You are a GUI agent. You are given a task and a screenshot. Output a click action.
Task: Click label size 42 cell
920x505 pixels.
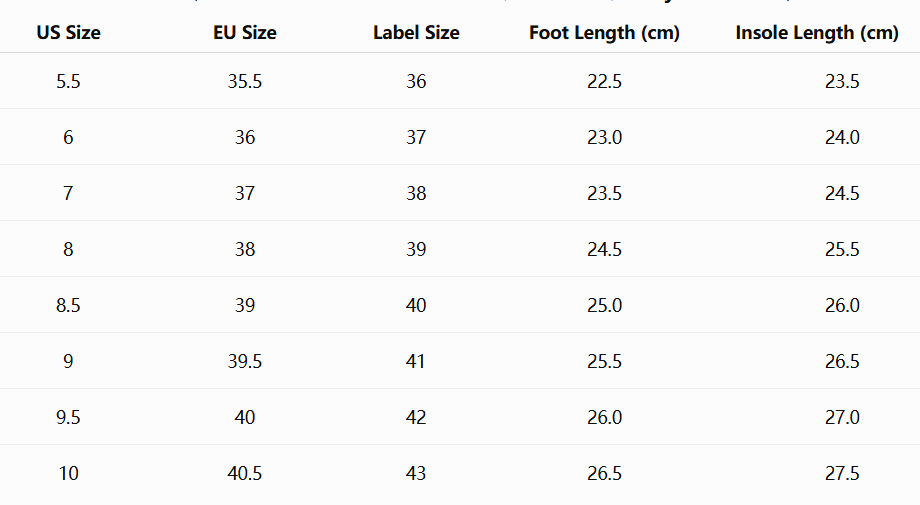point(416,418)
